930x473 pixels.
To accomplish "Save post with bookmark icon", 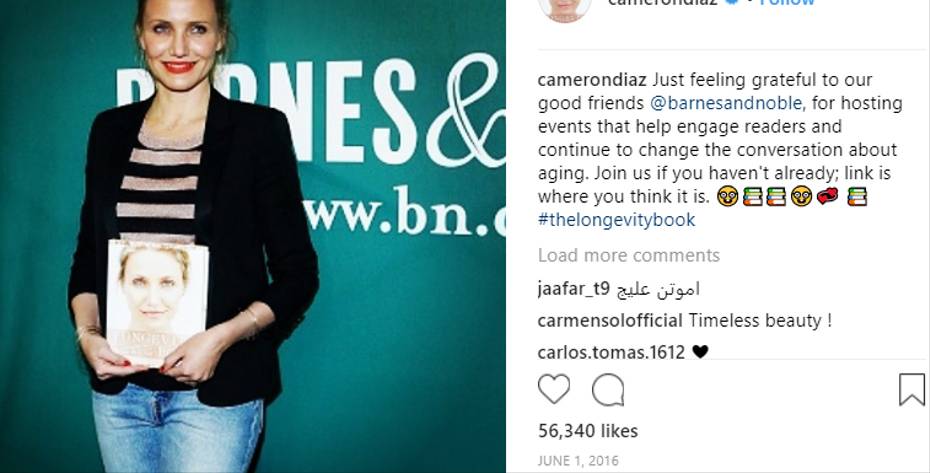I will coord(912,389).
